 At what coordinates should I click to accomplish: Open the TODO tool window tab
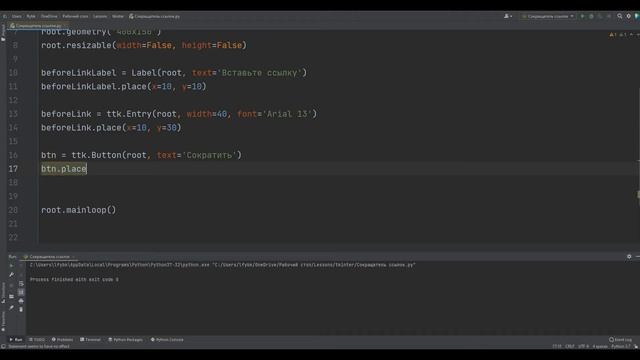(37, 340)
